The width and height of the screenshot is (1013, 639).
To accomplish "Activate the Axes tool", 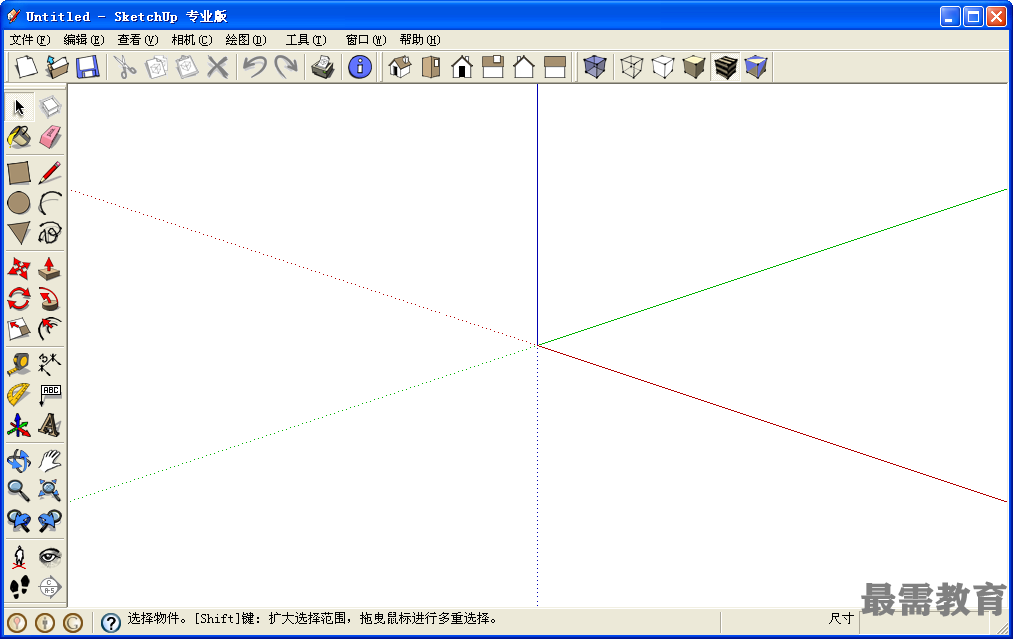I will (x=19, y=425).
